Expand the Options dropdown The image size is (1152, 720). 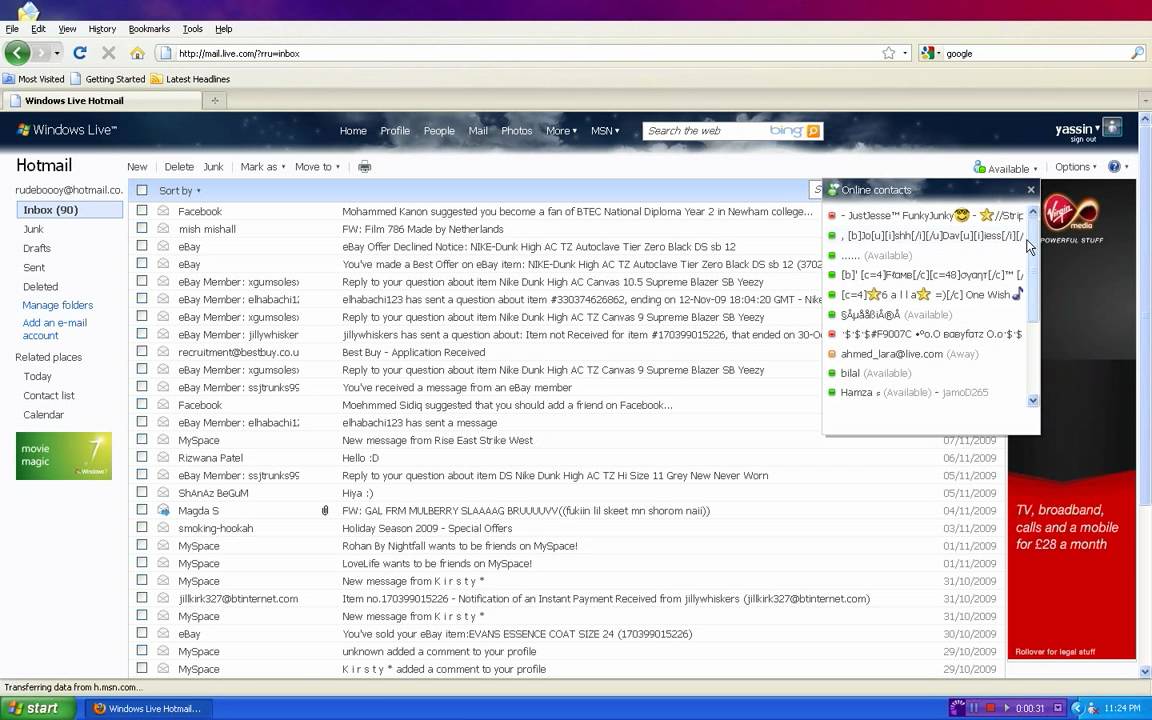[x=1076, y=167]
